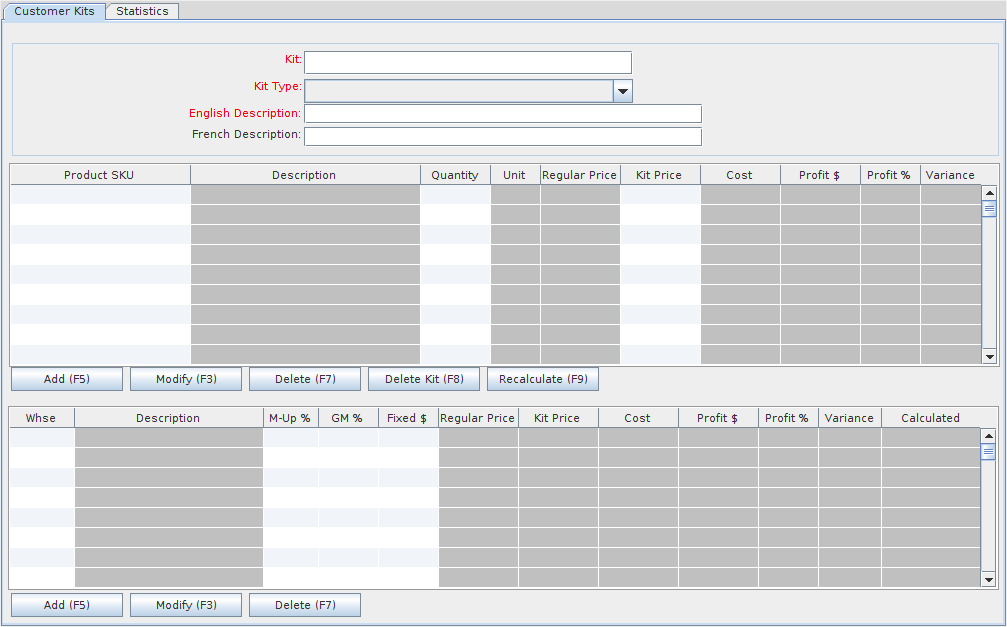Open the Kit Type dropdown
The height and width of the screenshot is (627, 1007).
point(622,92)
